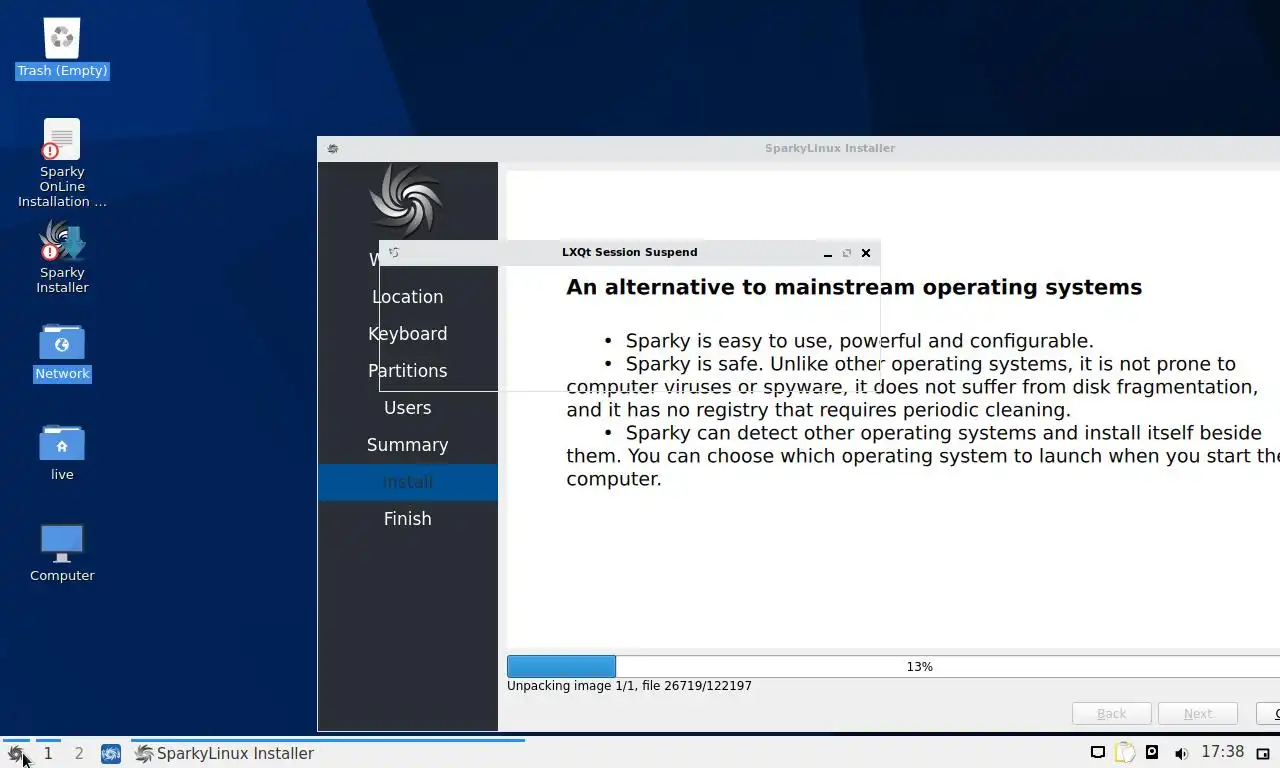Viewport: 1280px width, 768px height.
Task: Select the Partitions step in installer sidebar
Action: [408, 371]
